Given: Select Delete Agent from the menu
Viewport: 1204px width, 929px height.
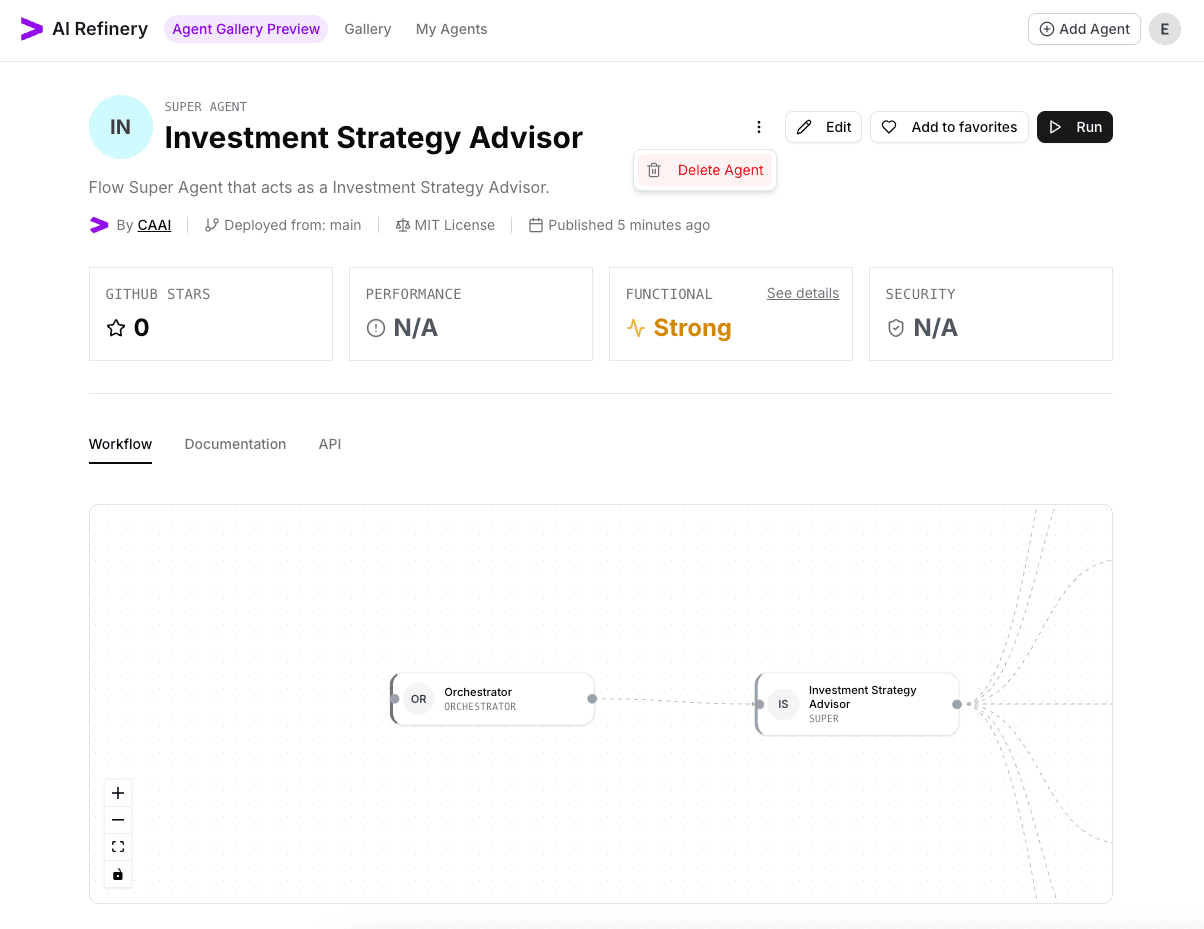Looking at the screenshot, I should click(x=720, y=170).
